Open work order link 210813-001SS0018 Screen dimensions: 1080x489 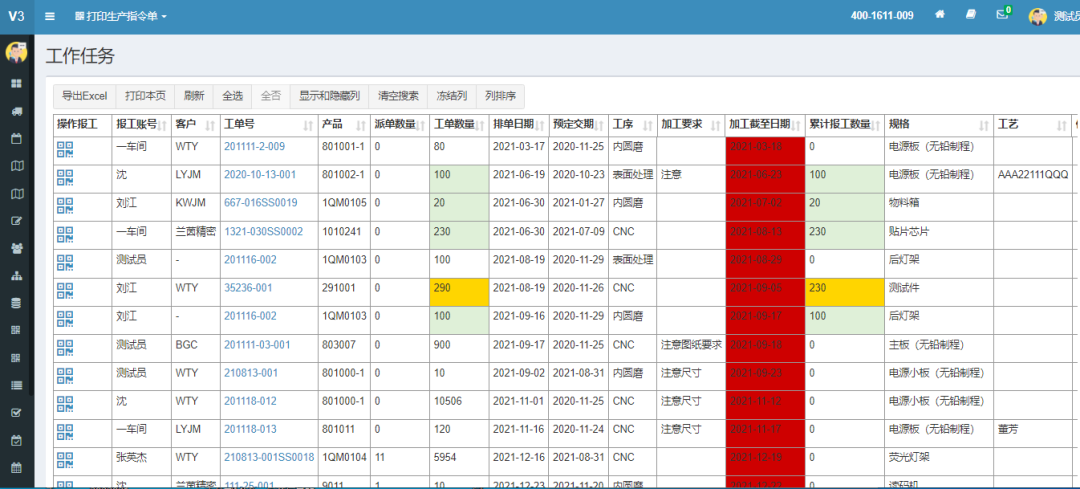[269, 457]
